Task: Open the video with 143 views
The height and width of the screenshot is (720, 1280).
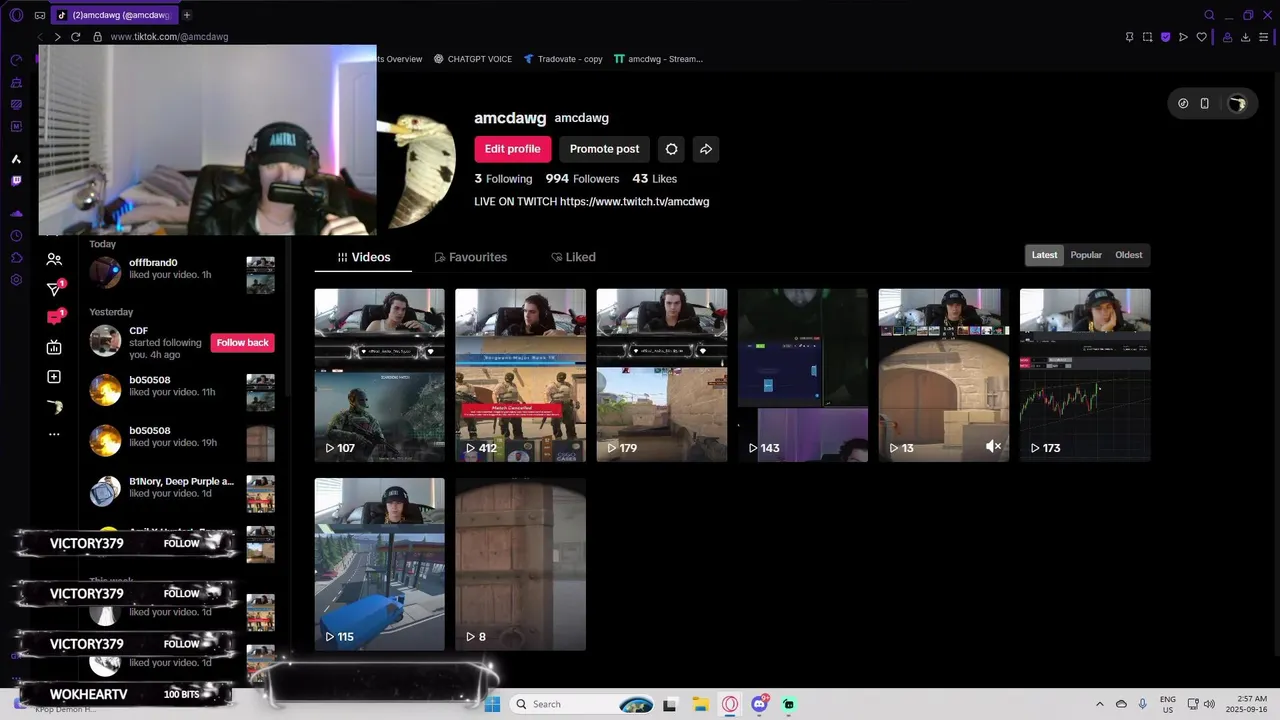Action: pyautogui.click(x=802, y=375)
